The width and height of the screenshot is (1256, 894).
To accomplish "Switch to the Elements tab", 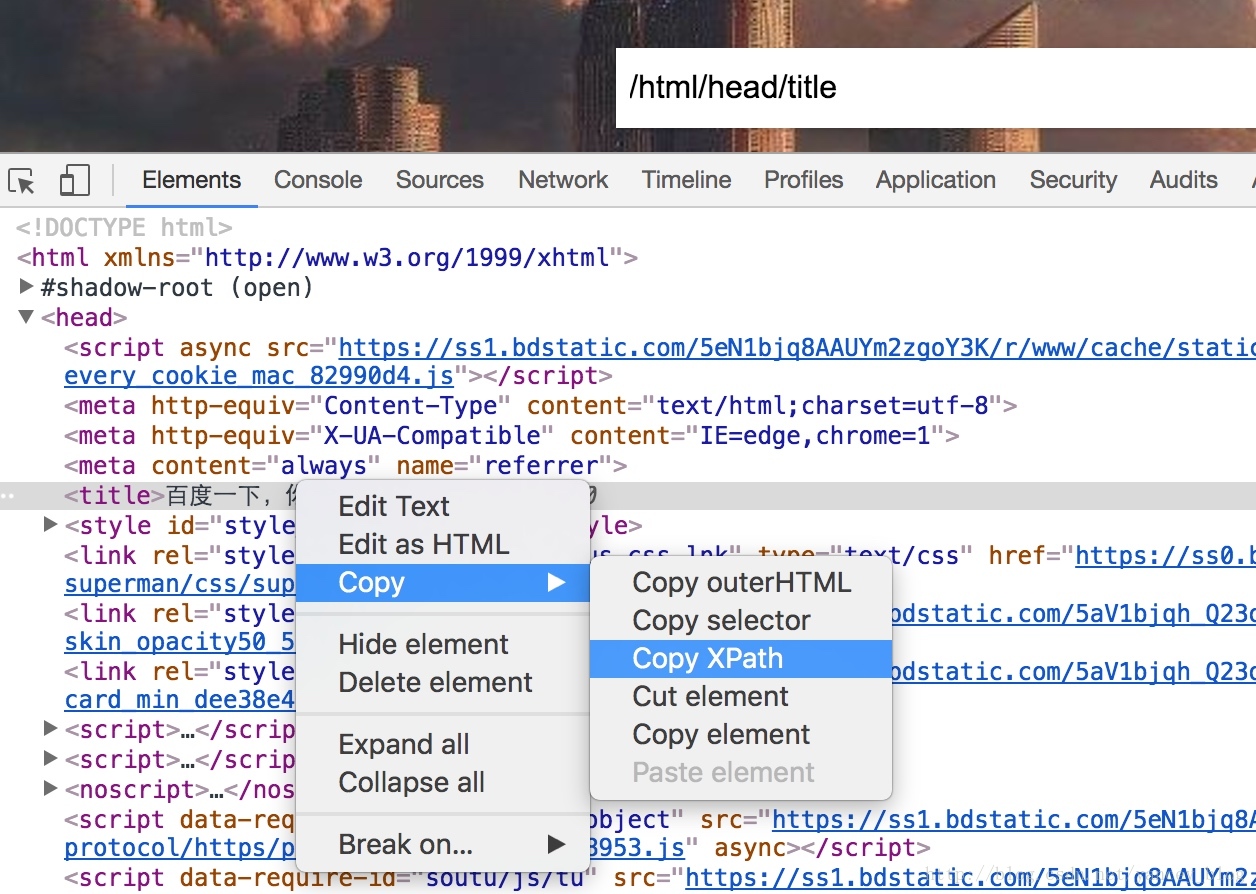I will click(x=191, y=180).
